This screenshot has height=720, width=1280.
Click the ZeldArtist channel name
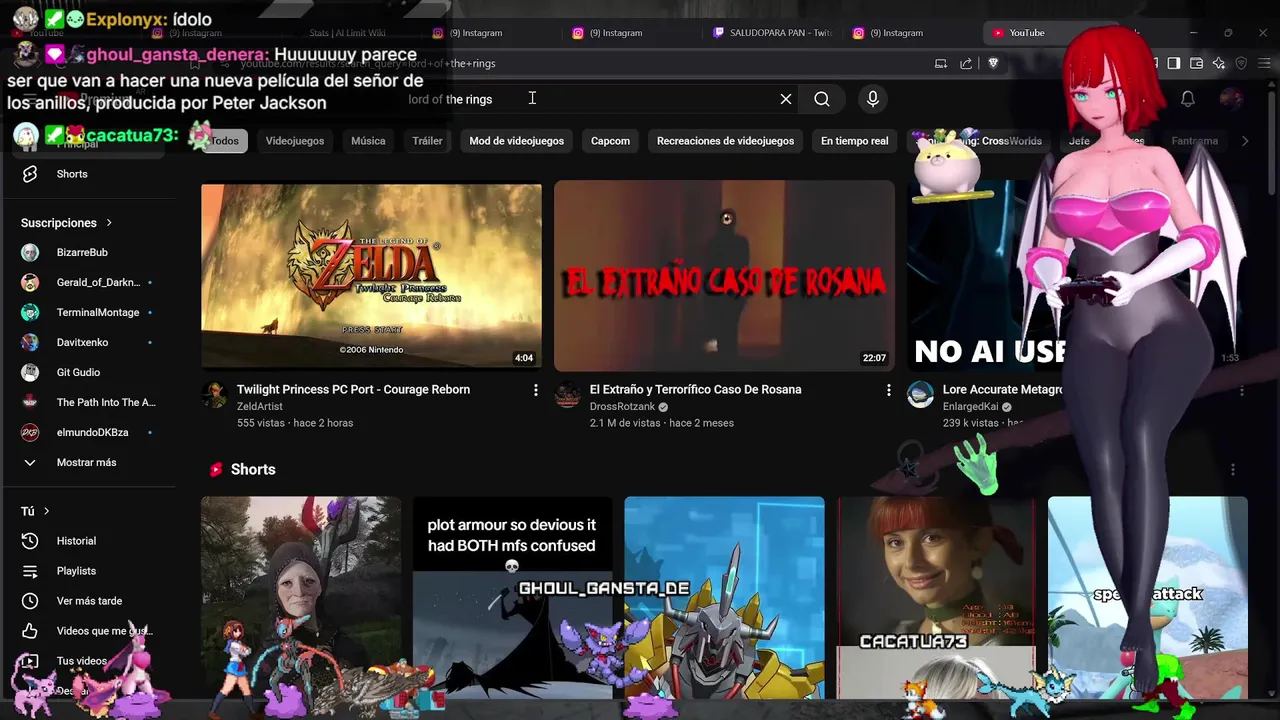[x=260, y=407]
